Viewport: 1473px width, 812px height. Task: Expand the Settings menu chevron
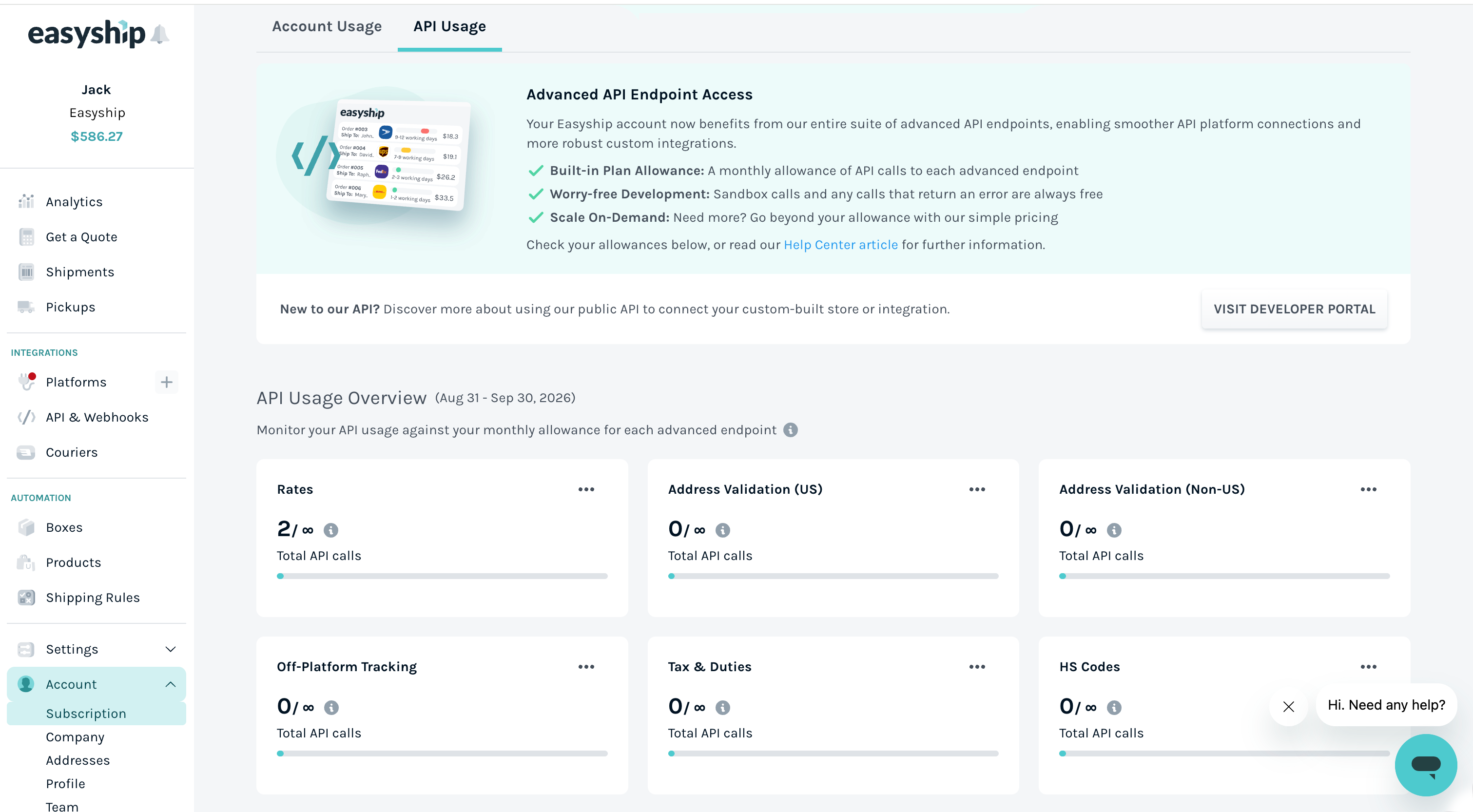click(x=171, y=650)
